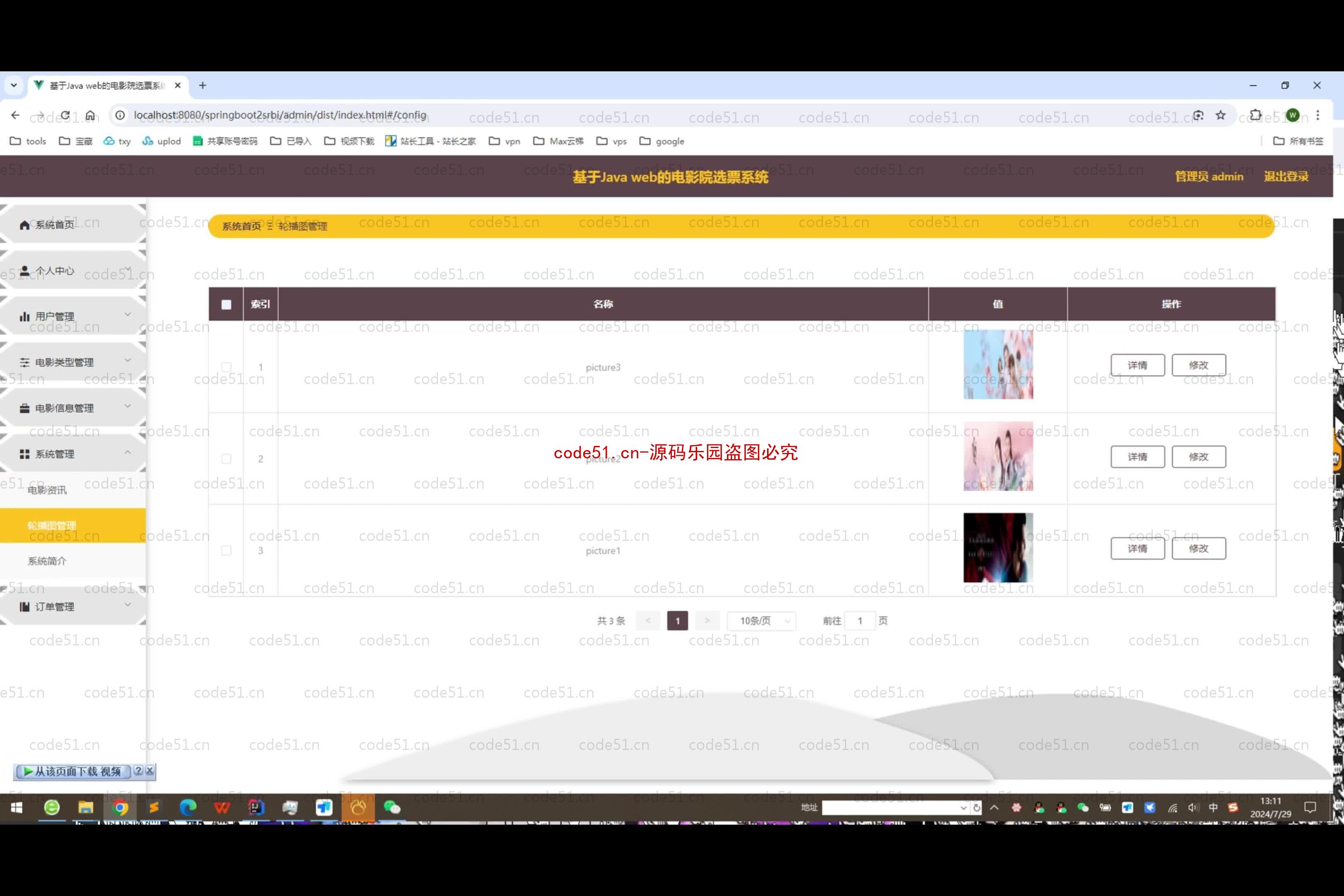Select the 10条/页 dropdown
The width and height of the screenshot is (1344, 896).
click(x=762, y=620)
